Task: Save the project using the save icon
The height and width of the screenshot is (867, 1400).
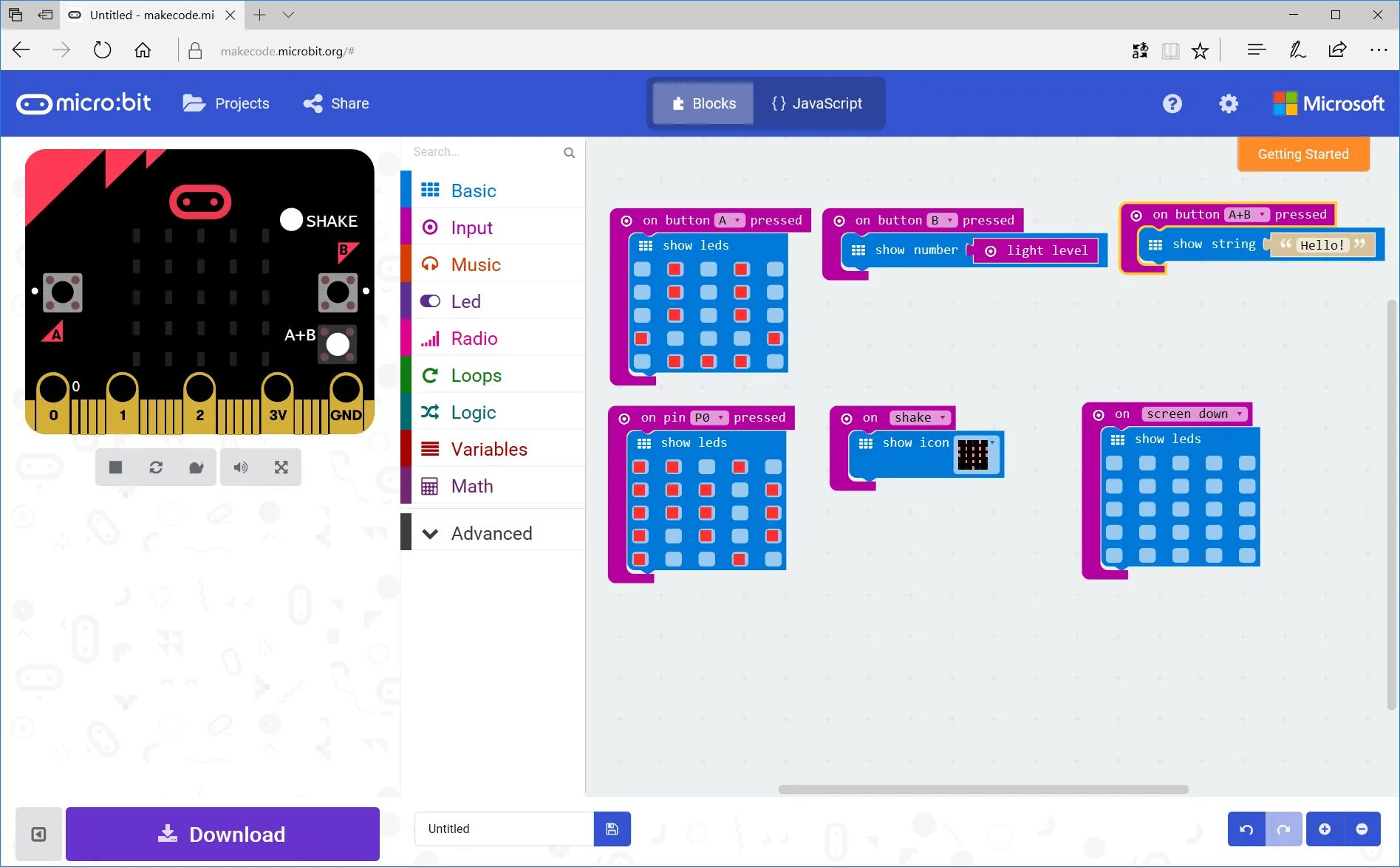Action: 612,829
